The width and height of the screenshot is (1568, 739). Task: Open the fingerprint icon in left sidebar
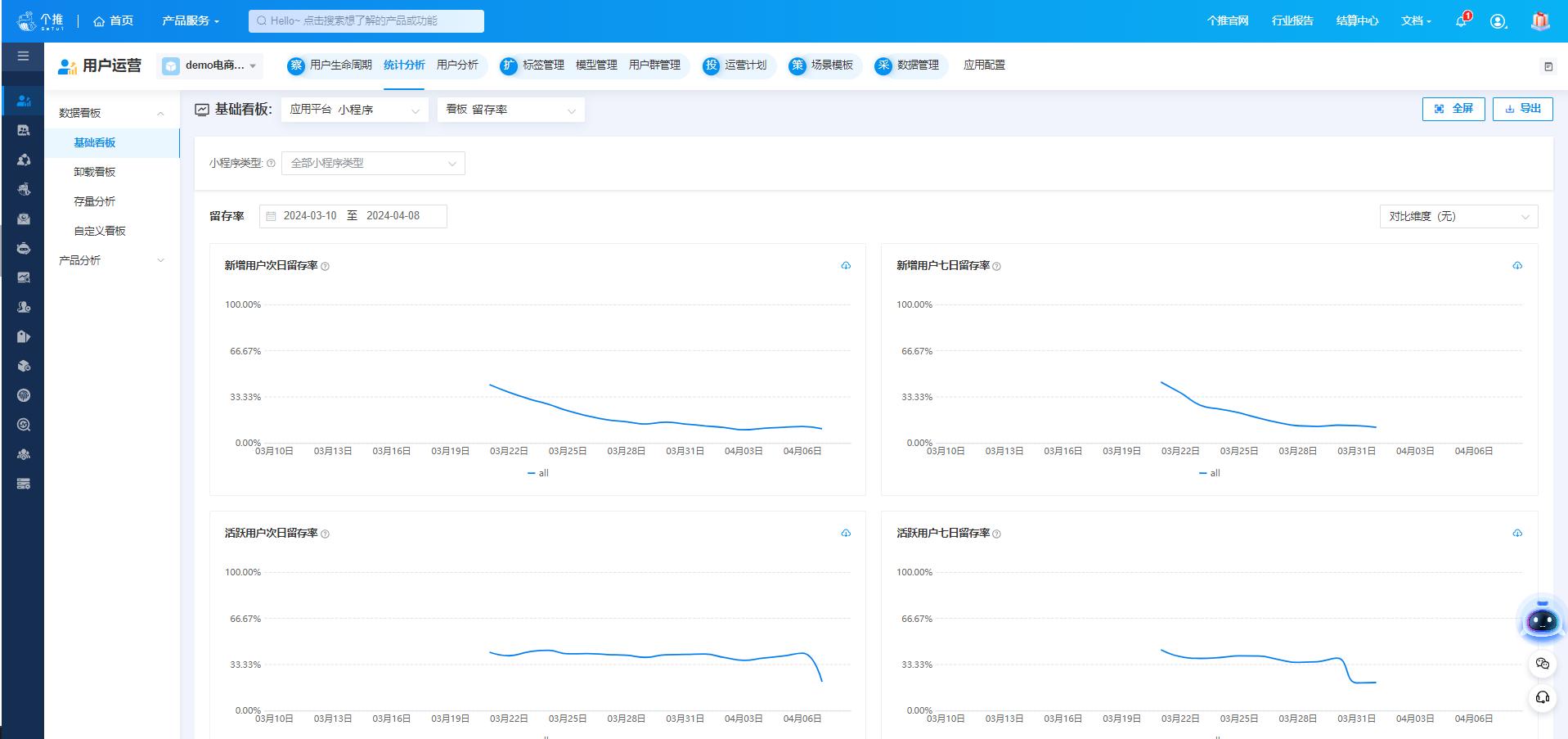click(x=24, y=395)
